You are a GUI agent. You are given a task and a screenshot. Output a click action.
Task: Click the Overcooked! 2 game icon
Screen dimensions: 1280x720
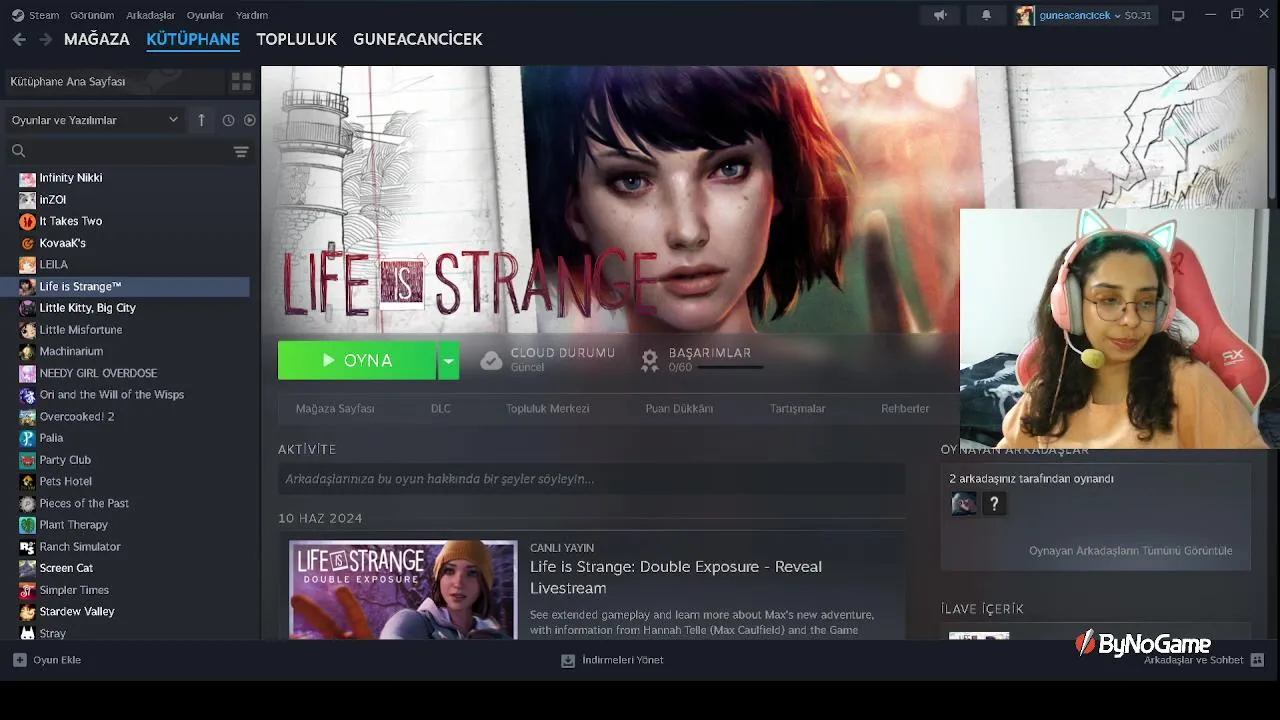click(27, 416)
